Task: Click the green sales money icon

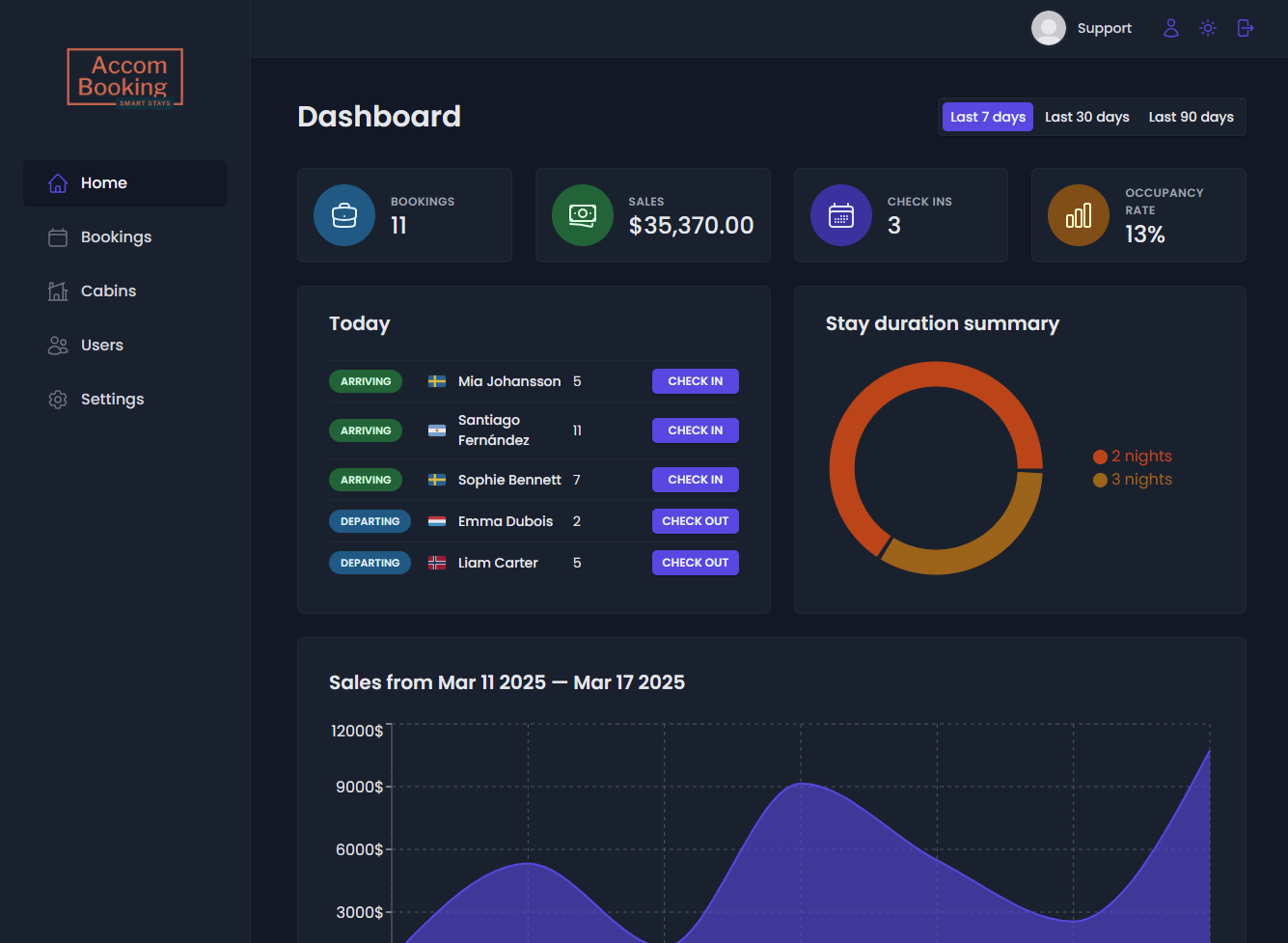Action: pos(583,215)
